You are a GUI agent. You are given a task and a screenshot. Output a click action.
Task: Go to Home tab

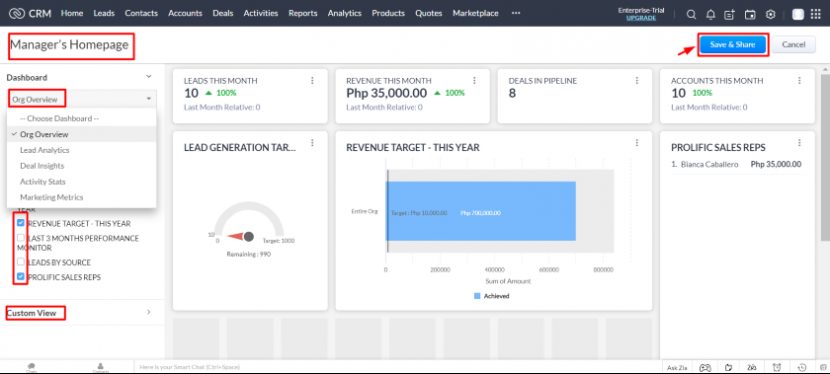point(72,13)
